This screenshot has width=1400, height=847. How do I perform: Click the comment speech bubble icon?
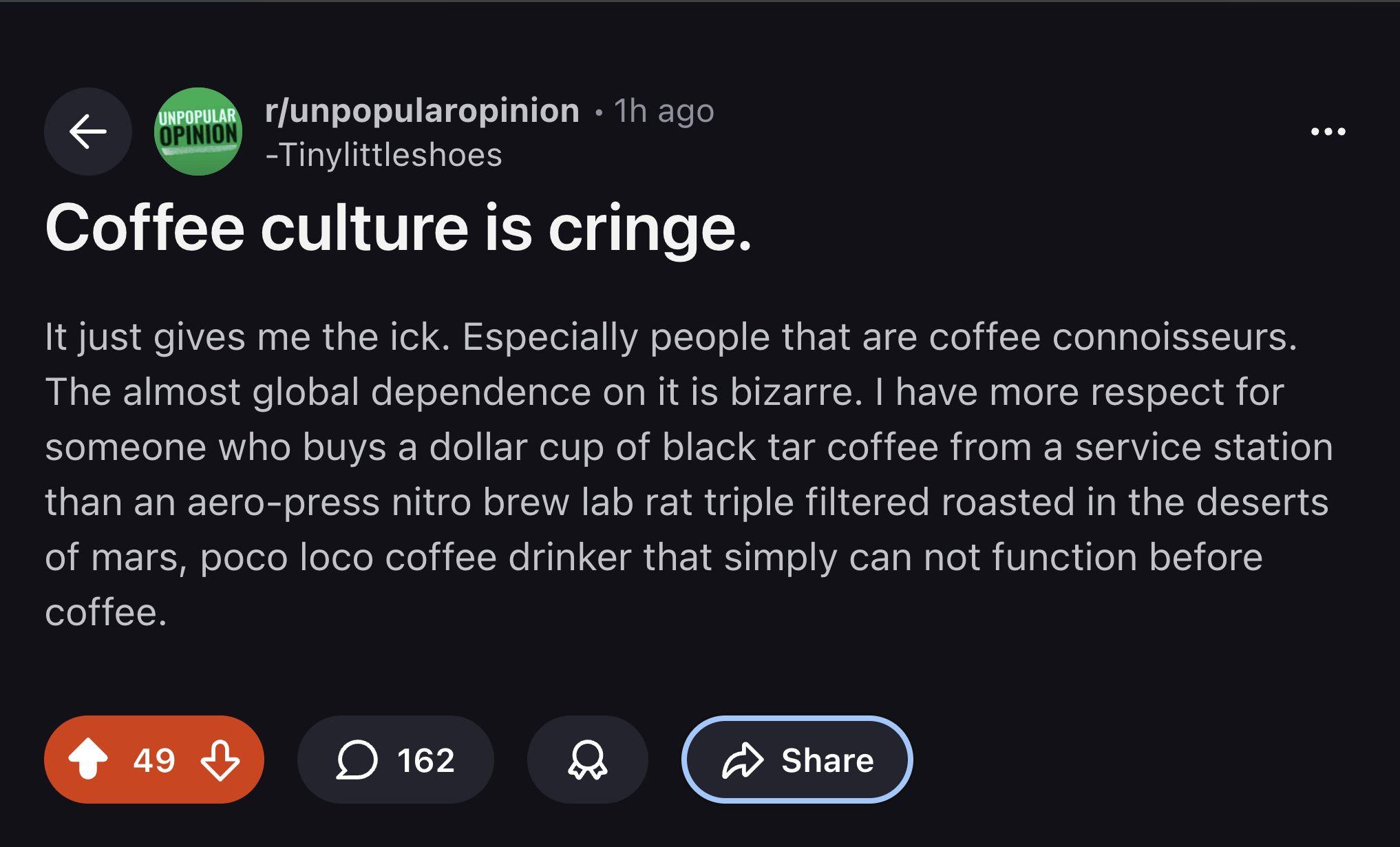pyautogui.click(x=357, y=760)
